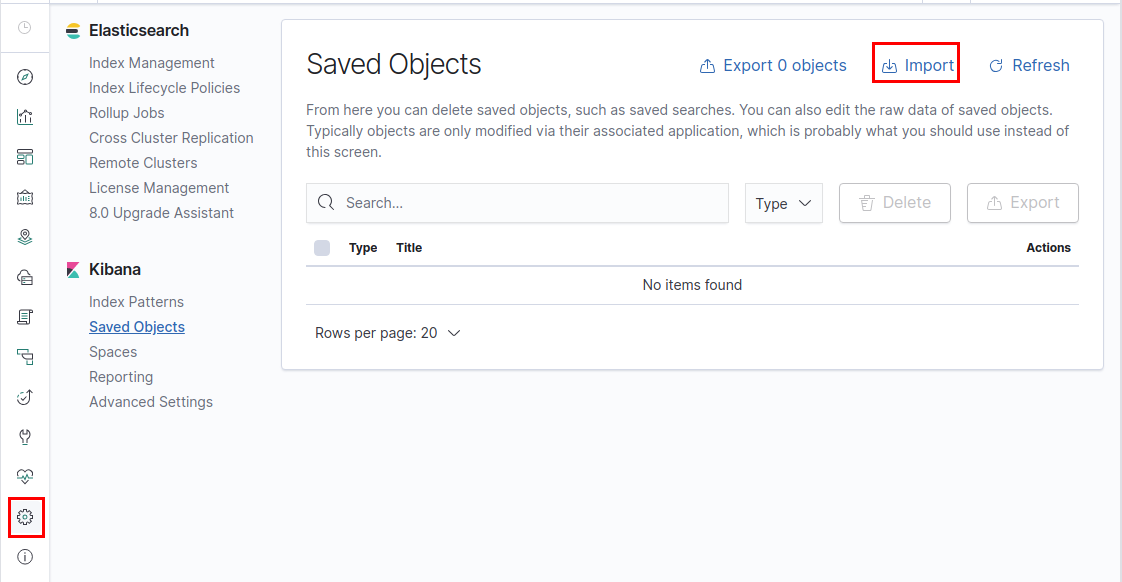Open Index Lifecycle Policies
The height and width of the screenshot is (582, 1122).
(x=165, y=88)
